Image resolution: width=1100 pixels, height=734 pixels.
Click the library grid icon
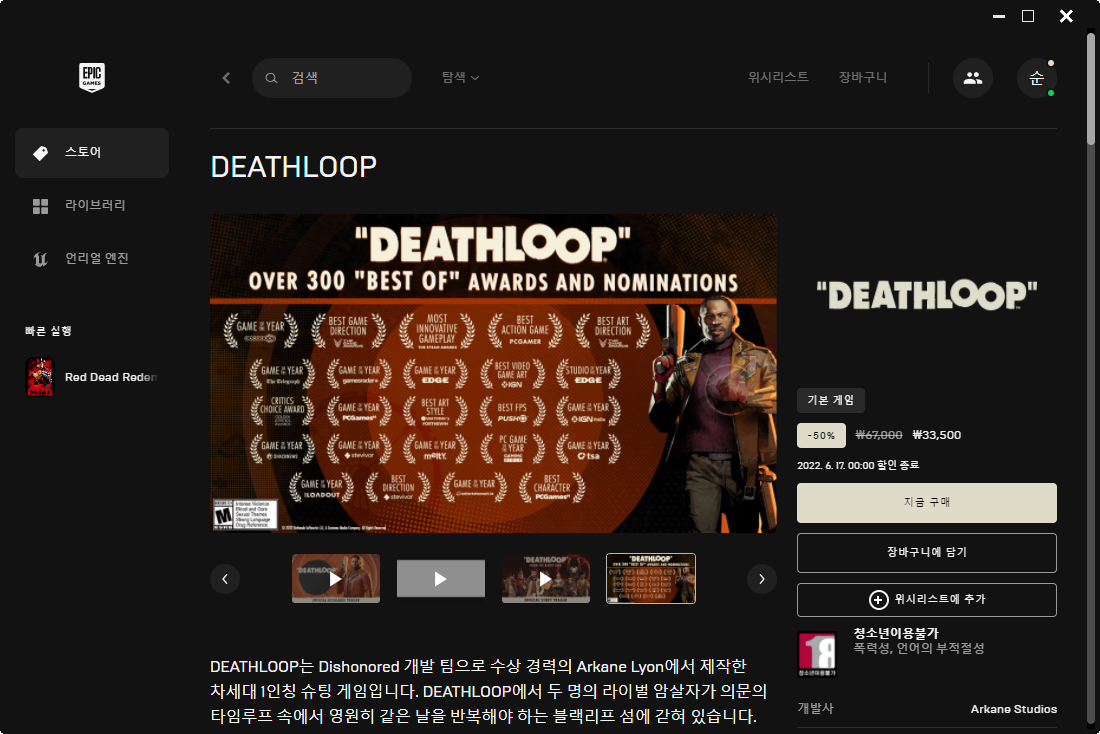pos(41,206)
